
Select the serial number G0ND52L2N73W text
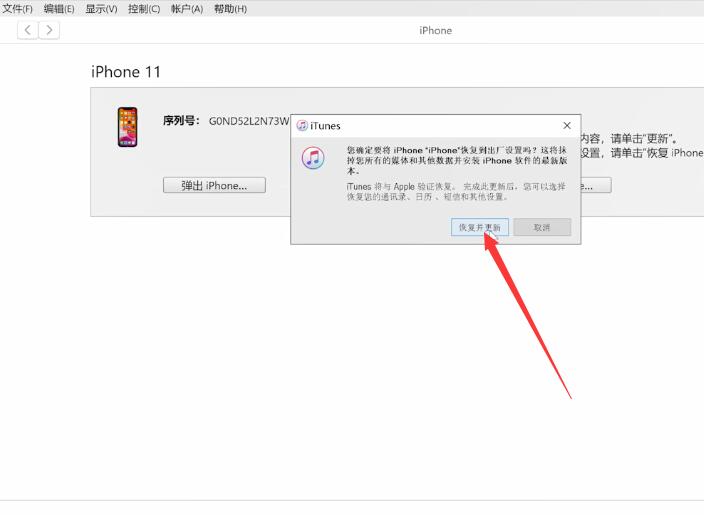tap(249, 121)
